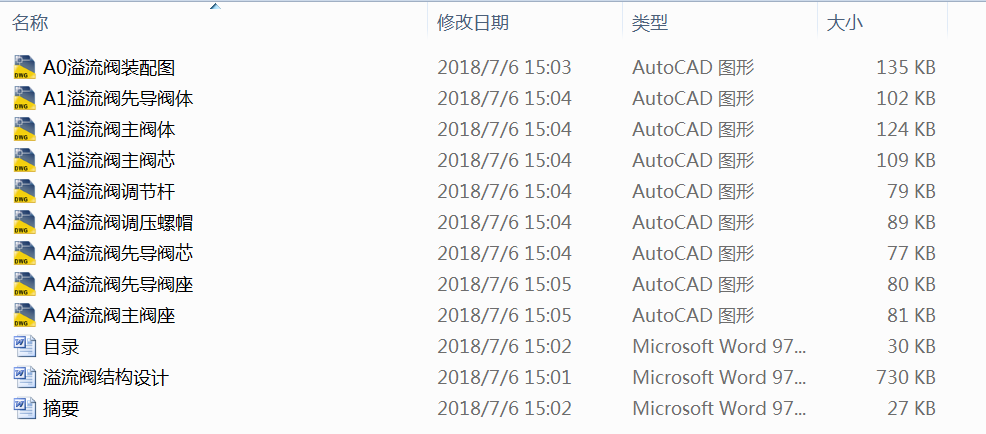Sort files by the 名称 column header

click(30, 22)
